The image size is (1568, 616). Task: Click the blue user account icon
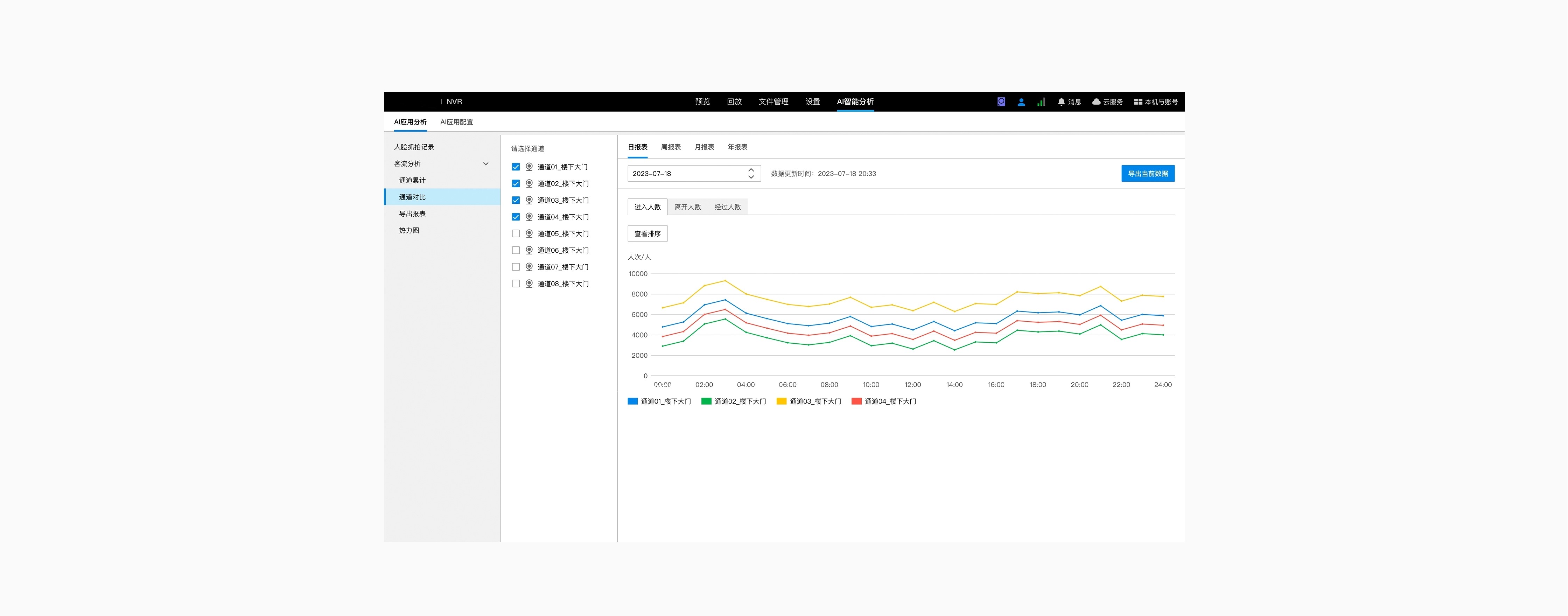(x=1021, y=101)
